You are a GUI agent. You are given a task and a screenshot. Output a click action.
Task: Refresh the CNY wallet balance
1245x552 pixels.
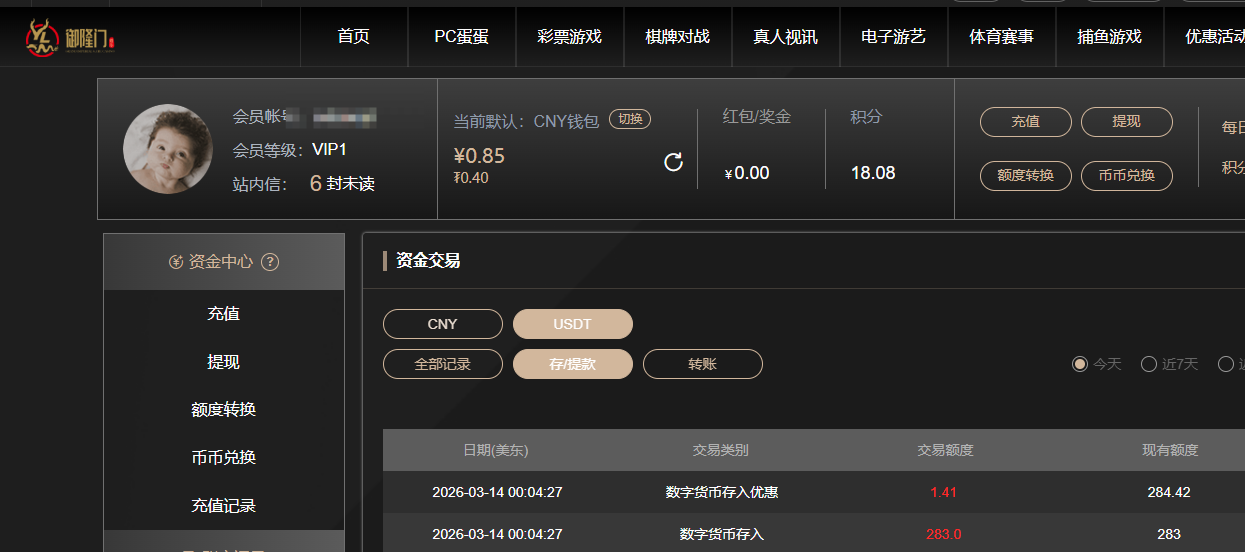[x=674, y=162]
